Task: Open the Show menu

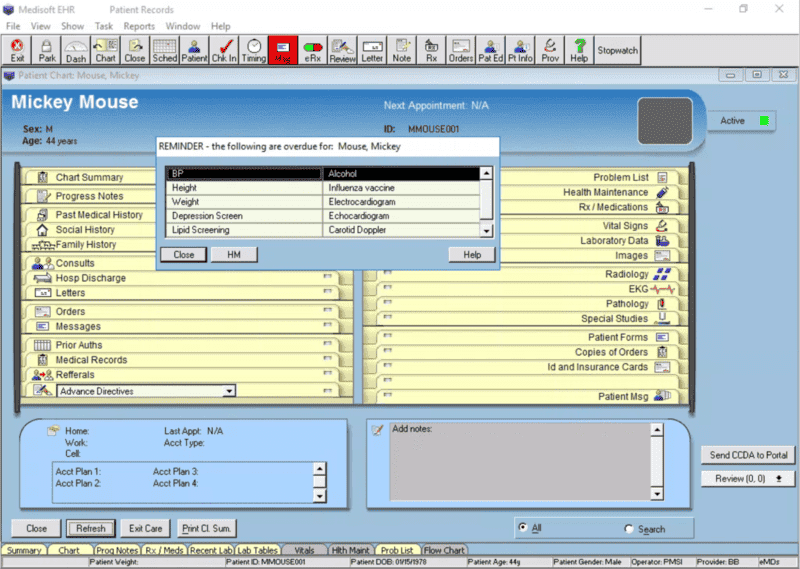Action: pos(72,26)
